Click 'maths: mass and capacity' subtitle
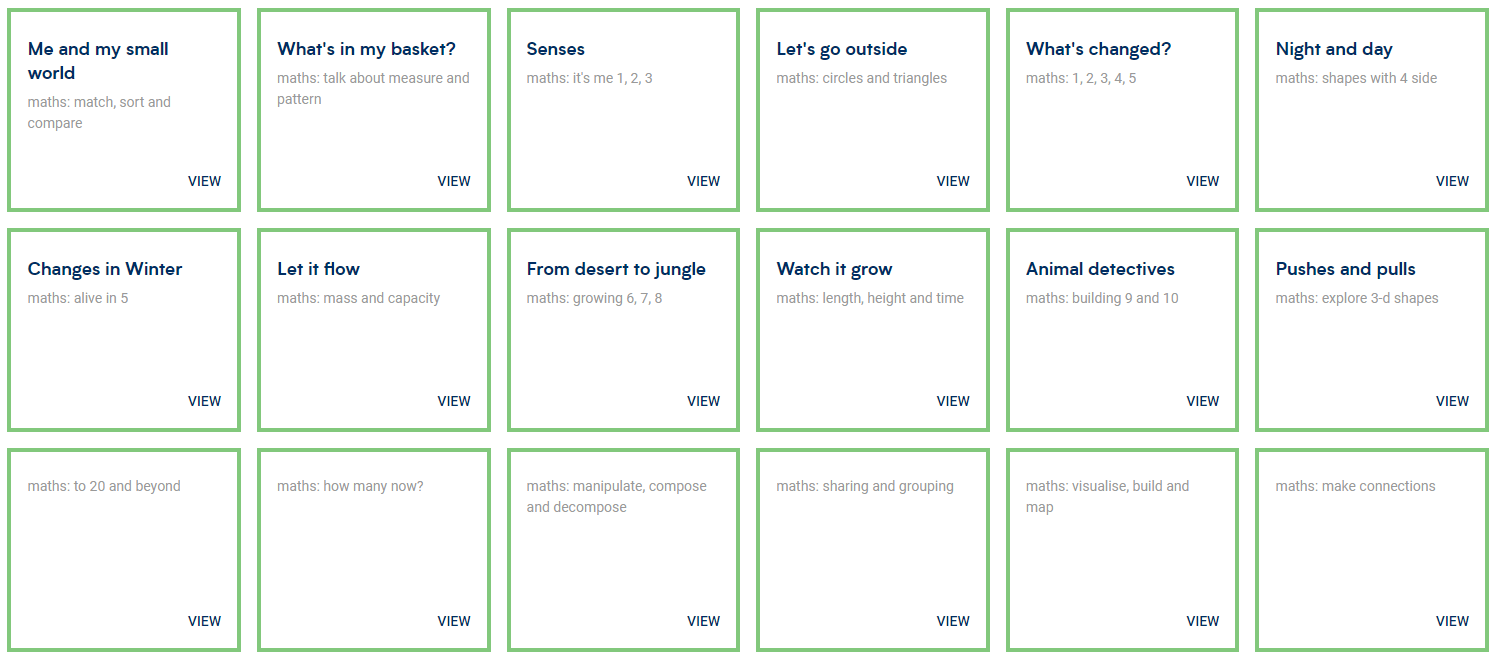Screen dimensions: 1496x663 pyautogui.click(x=358, y=298)
